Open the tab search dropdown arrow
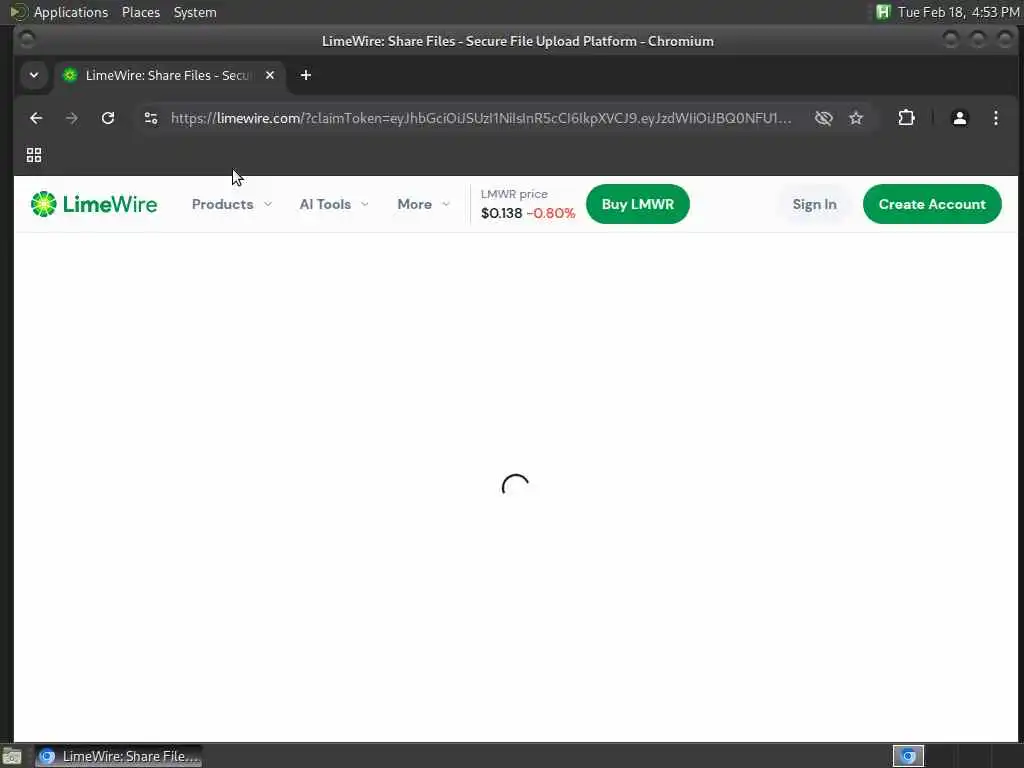The image size is (1024, 768). [34, 75]
